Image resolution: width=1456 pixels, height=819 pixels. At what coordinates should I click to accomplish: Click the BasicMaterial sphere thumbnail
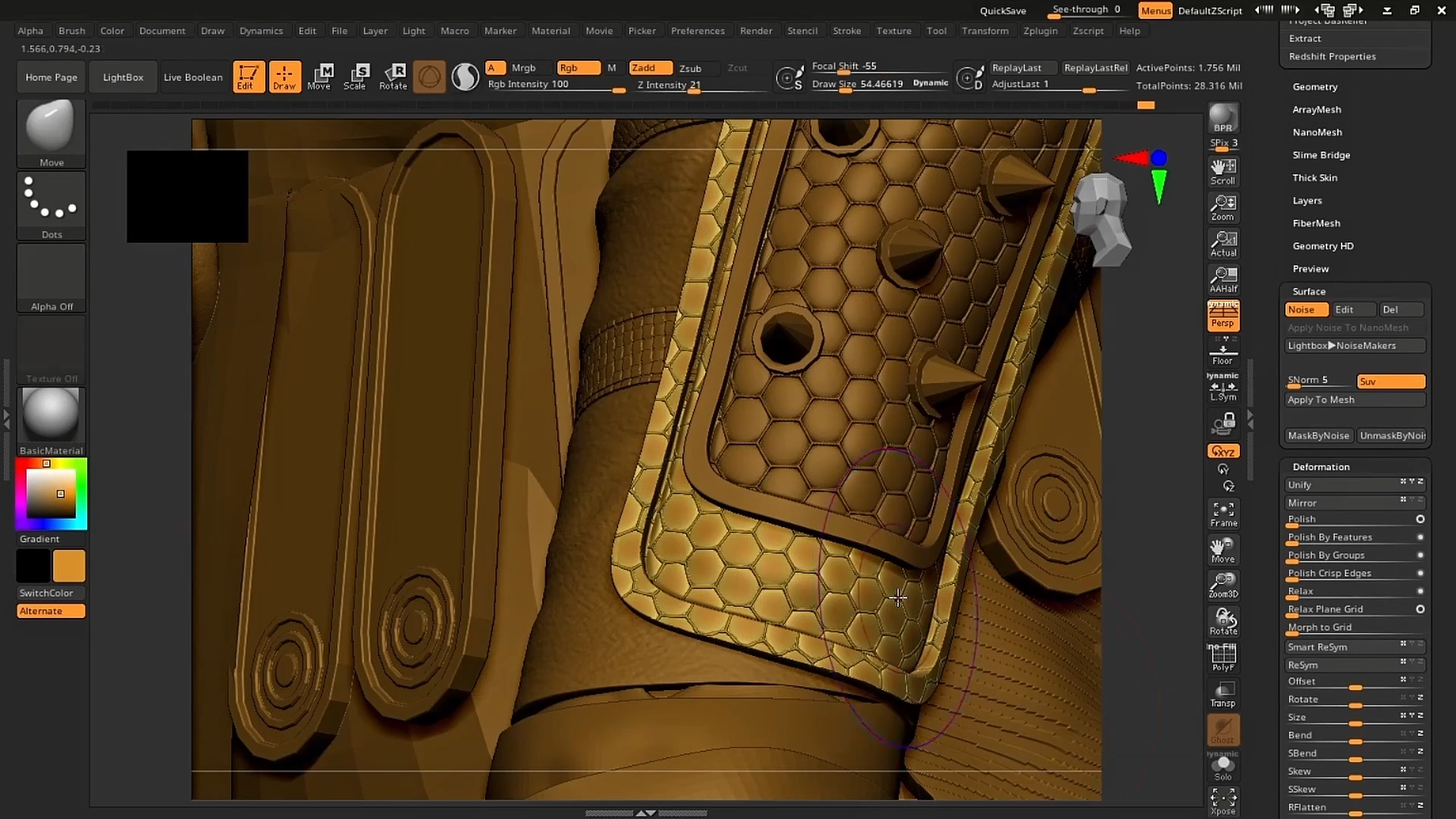(x=50, y=416)
